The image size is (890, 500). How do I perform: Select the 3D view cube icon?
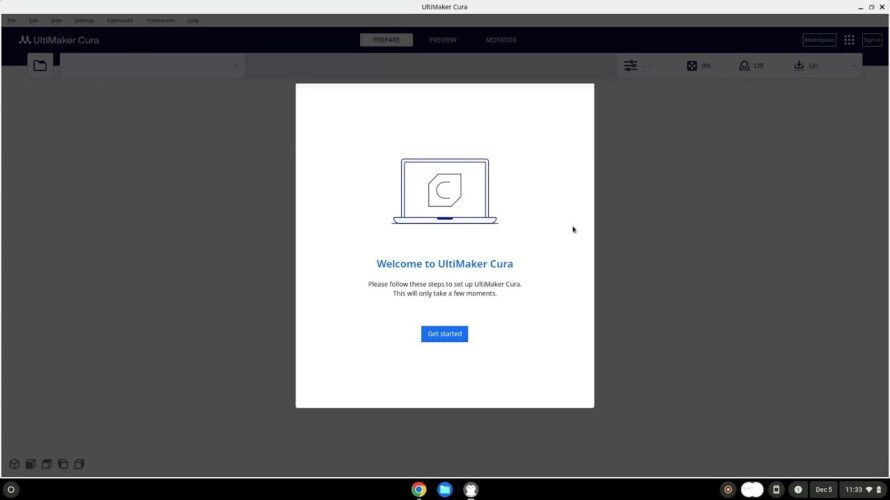(x=14, y=464)
